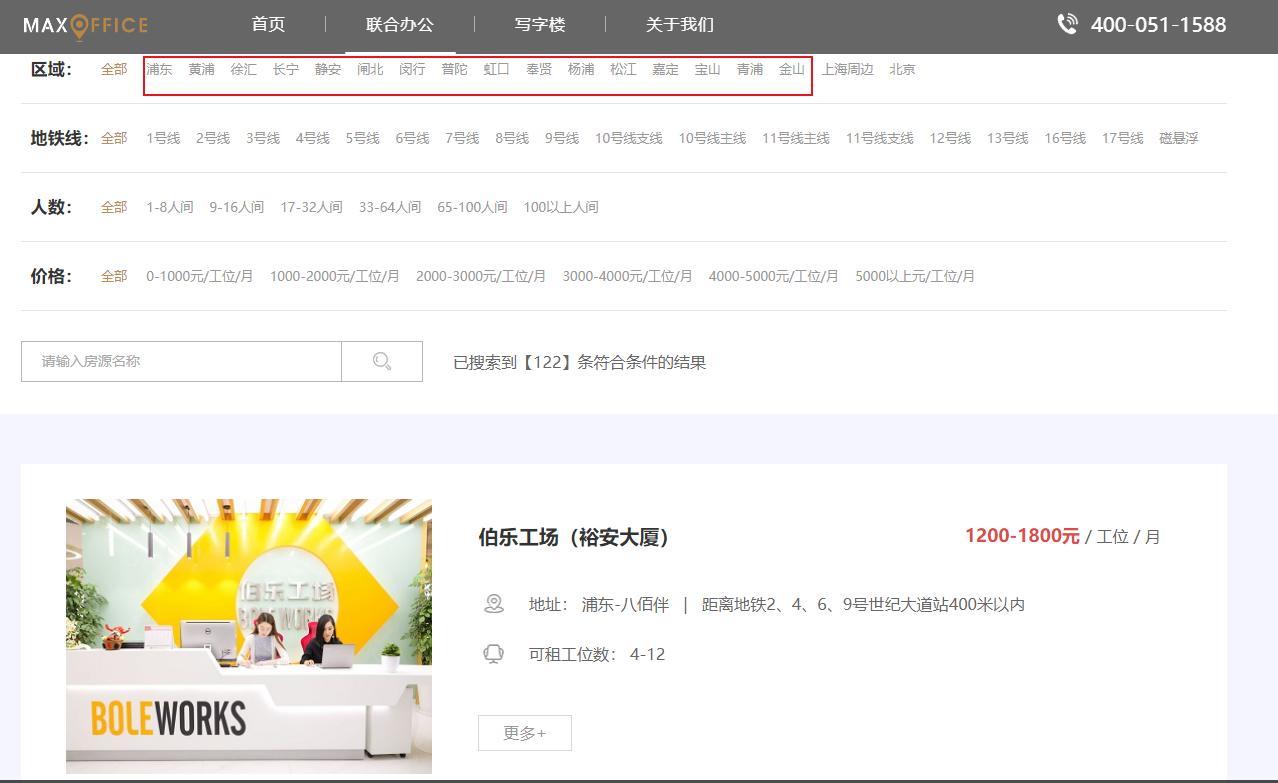The width and height of the screenshot is (1278, 783).
Task: Open the 首页 nav item
Action: click(268, 24)
